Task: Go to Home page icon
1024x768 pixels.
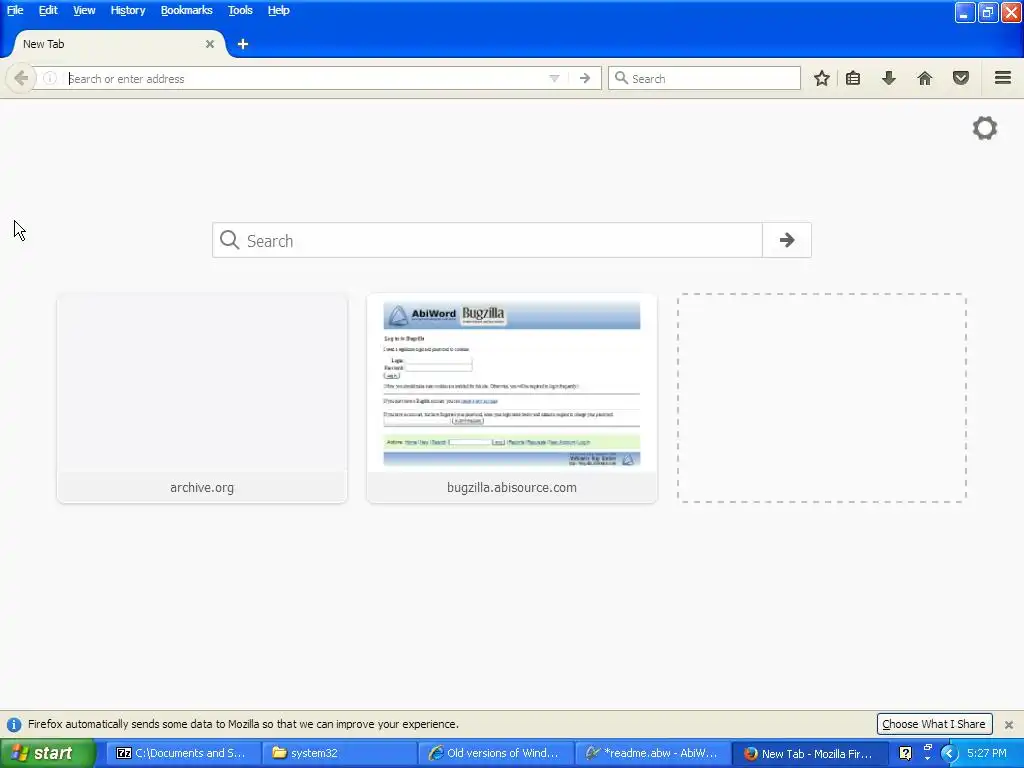Action: click(925, 78)
